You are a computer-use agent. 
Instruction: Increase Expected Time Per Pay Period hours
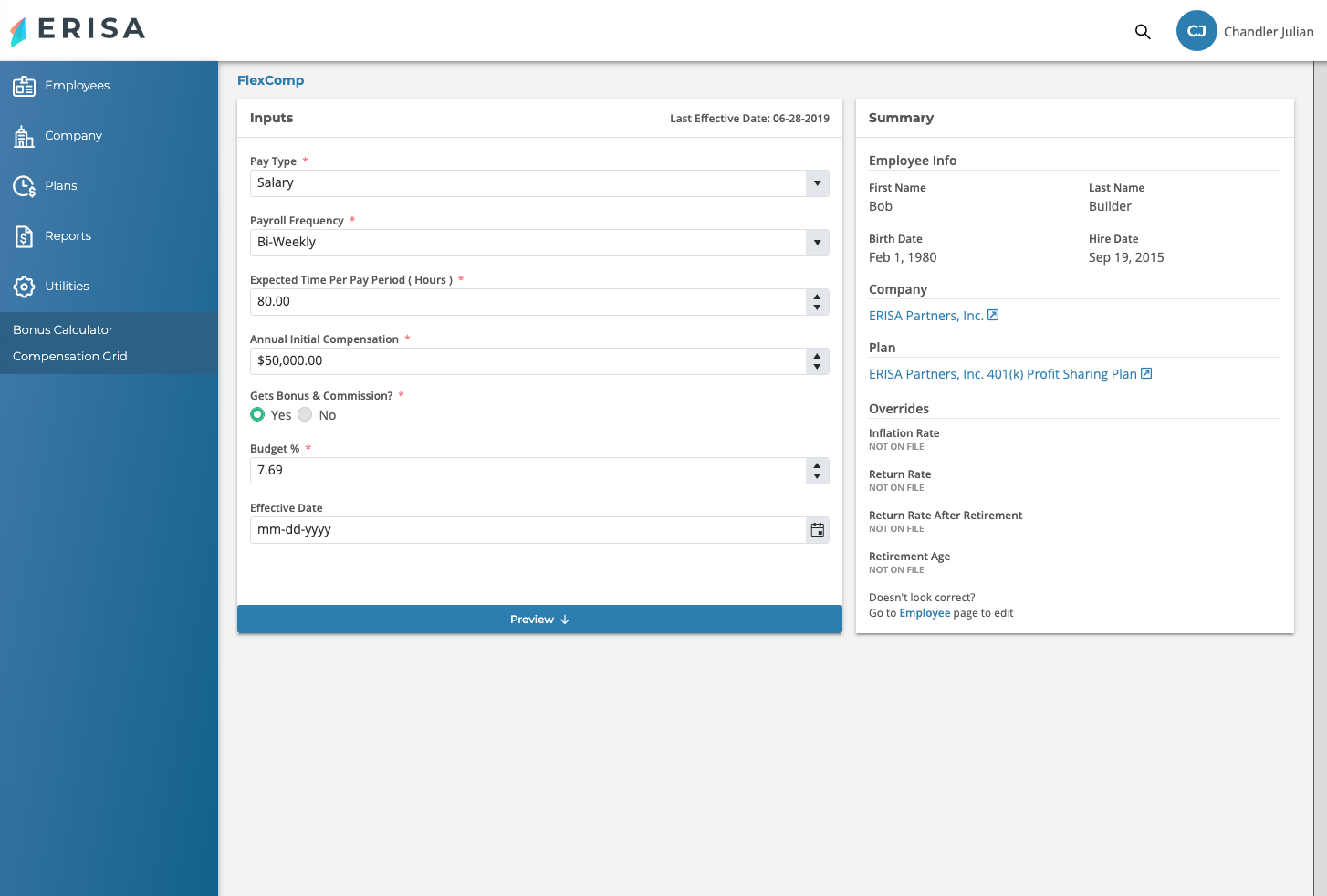pyautogui.click(x=818, y=297)
